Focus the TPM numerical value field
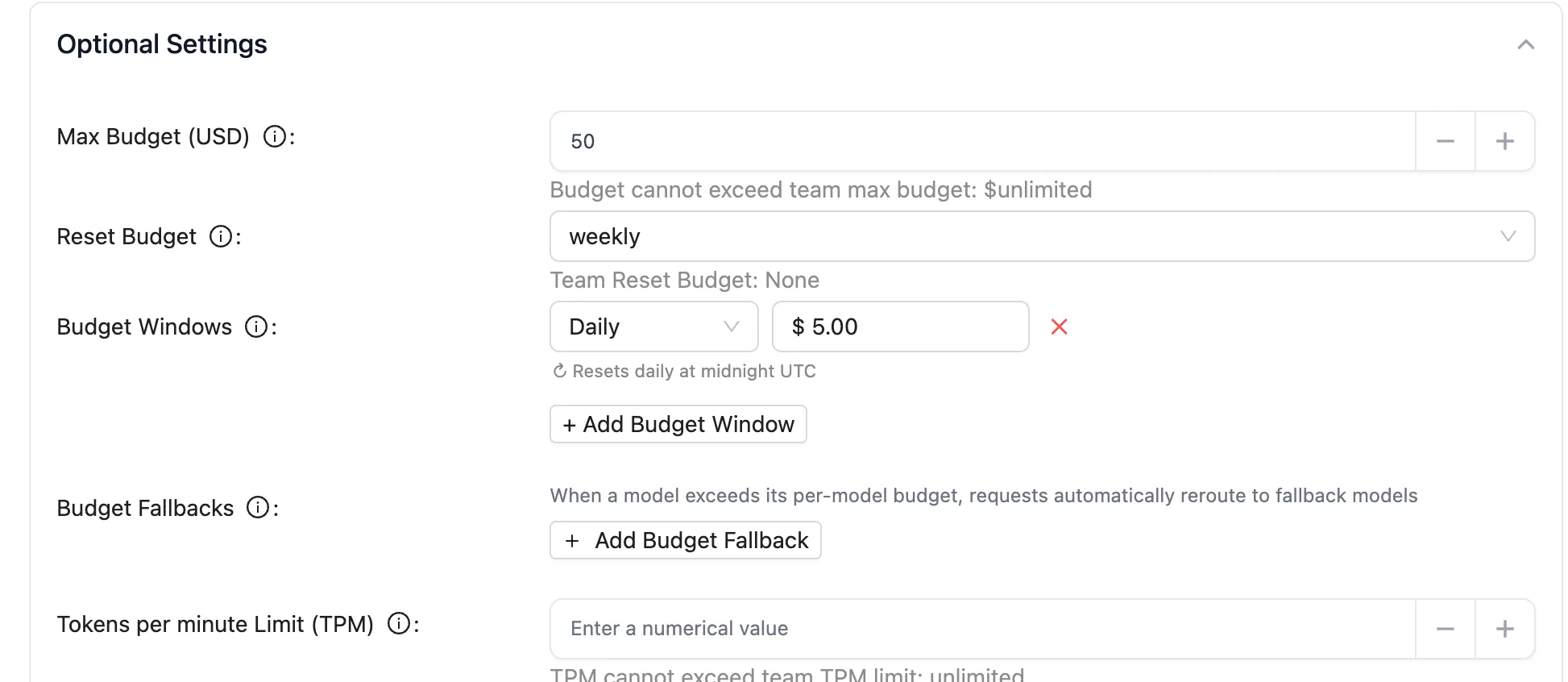 (982, 629)
